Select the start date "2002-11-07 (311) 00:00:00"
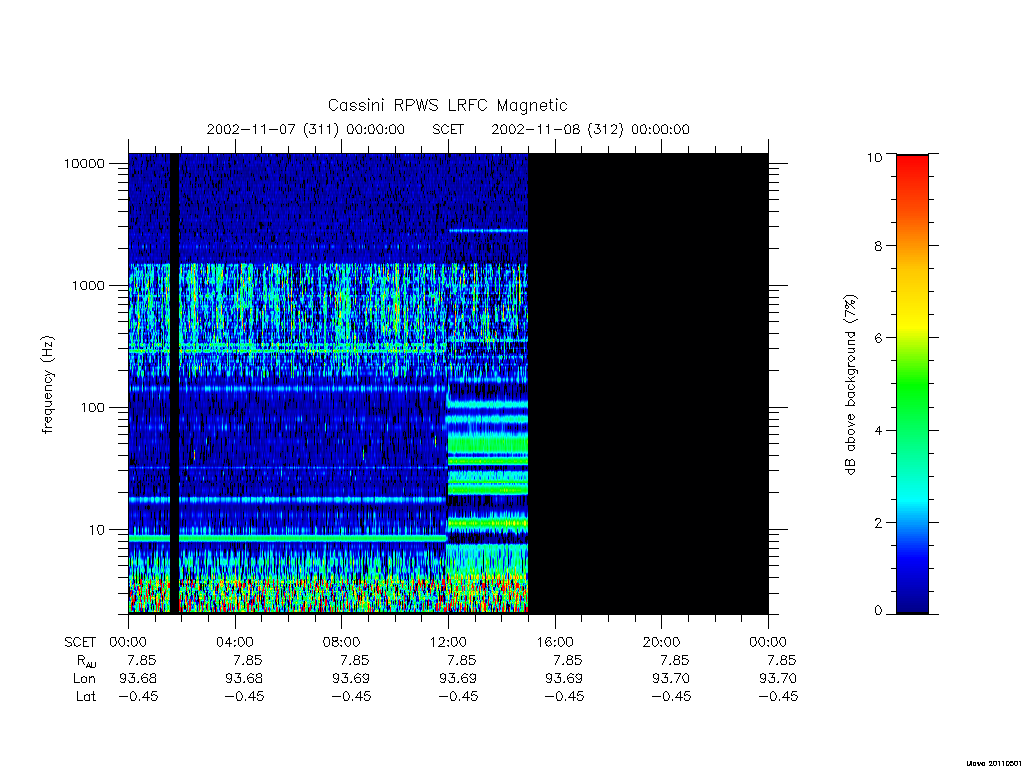The image size is (1024, 768). pyautogui.click(x=306, y=129)
